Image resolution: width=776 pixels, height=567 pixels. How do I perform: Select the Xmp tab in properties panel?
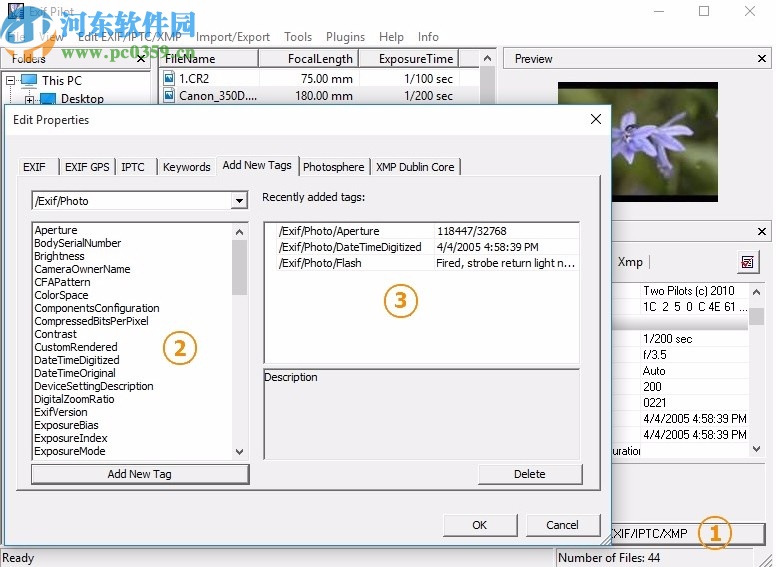pyautogui.click(x=630, y=262)
